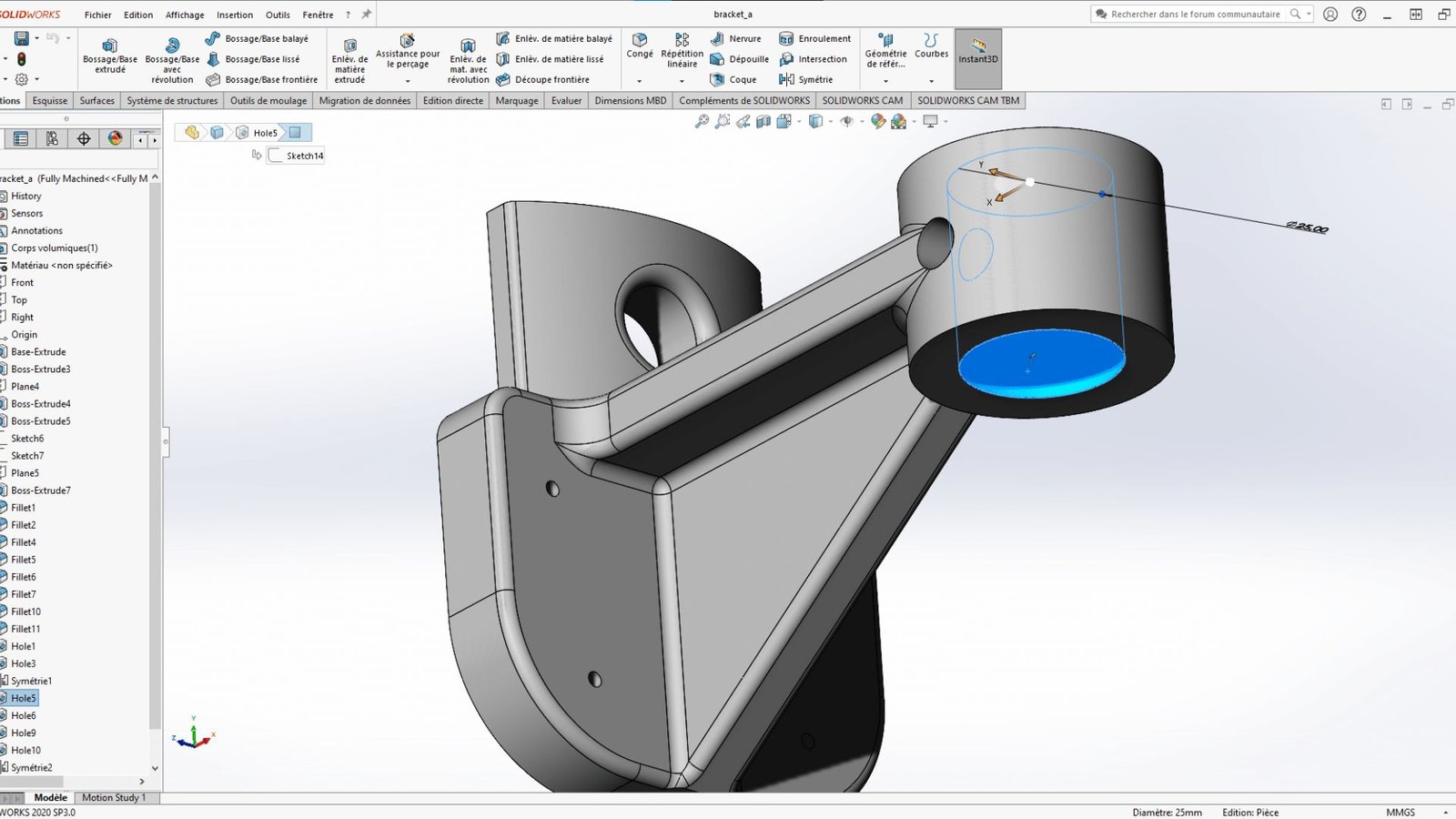Open Assistance pour le perçage wizard

(408, 53)
